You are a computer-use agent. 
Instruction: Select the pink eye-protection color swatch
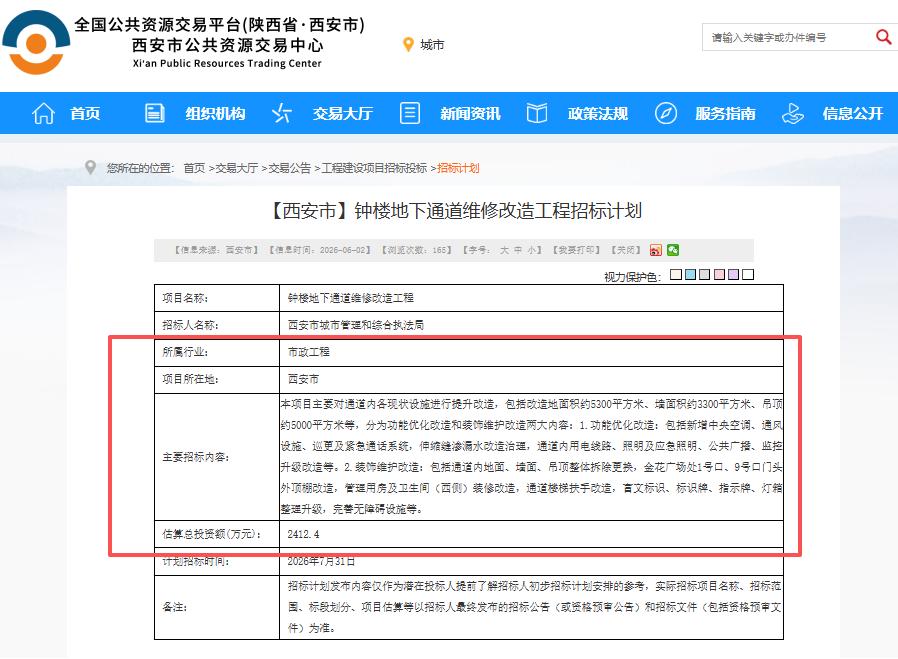[719, 275]
